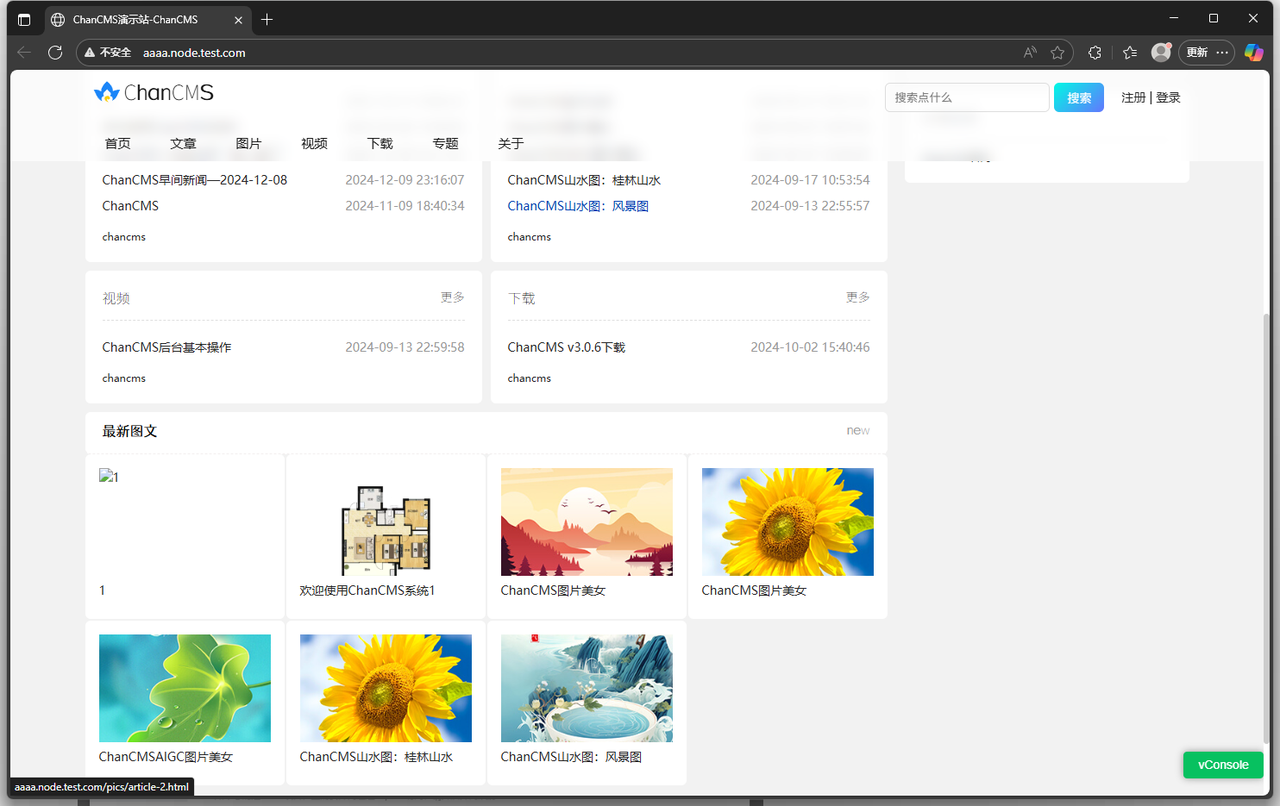This screenshot has height=806, width=1280.
Task: Click the blue 搜索 search button
Action: 1078,97
